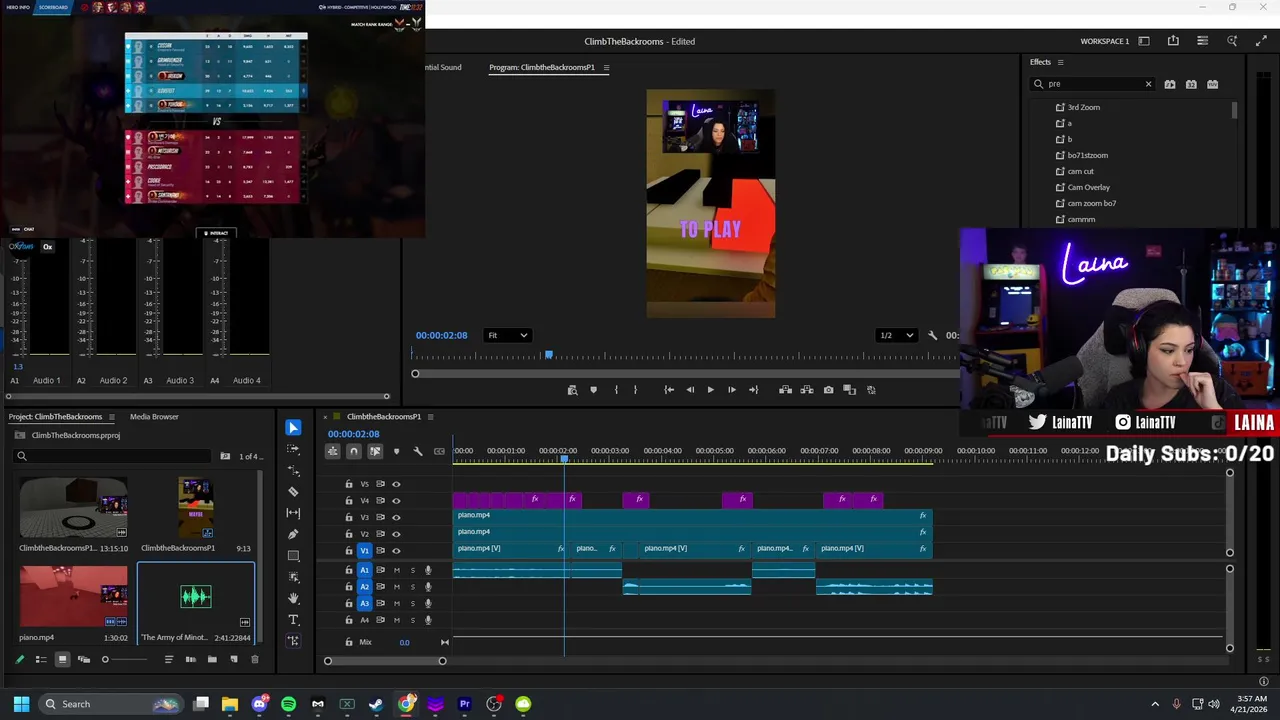Switch Project panel to freeform view

[83, 659]
